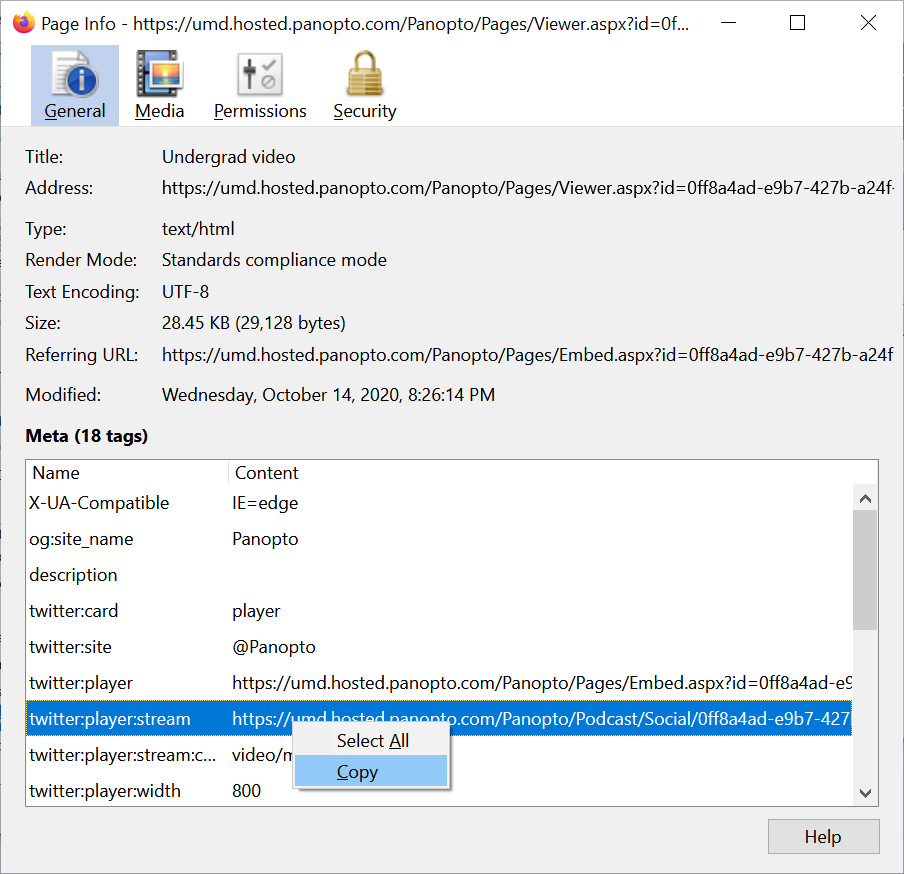This screenshot has height=874, width=904.
Task: Maximize the Page Info window
Action: pos(797,23)
